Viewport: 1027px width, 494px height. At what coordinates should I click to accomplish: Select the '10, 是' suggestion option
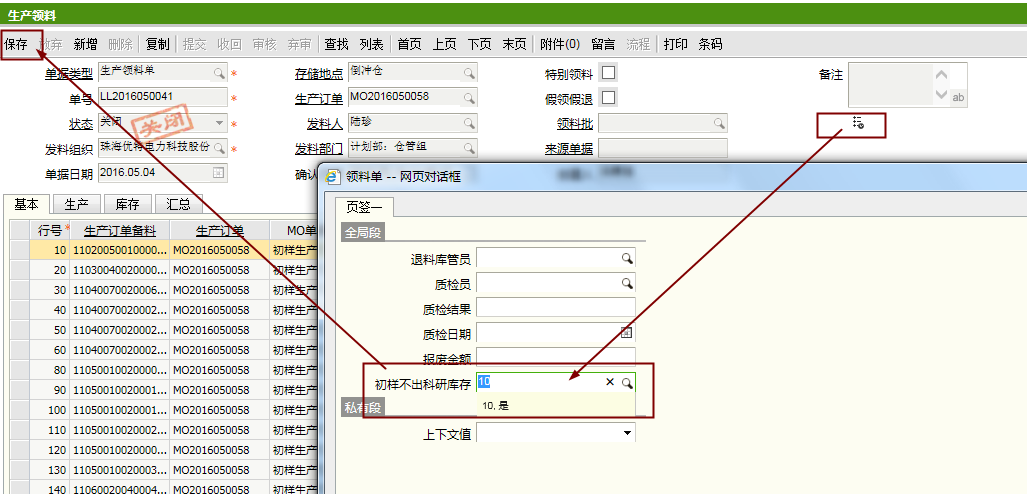coord(496,406)
